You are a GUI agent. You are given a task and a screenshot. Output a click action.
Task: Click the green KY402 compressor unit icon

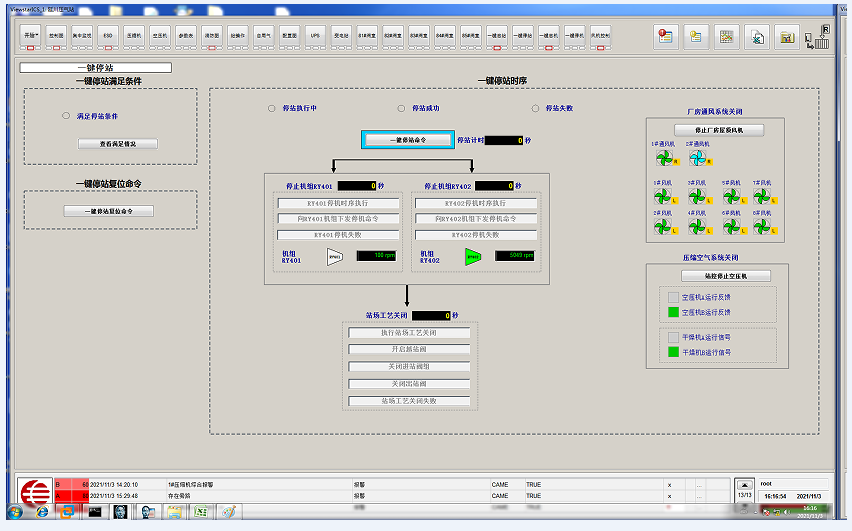(473, 257)
